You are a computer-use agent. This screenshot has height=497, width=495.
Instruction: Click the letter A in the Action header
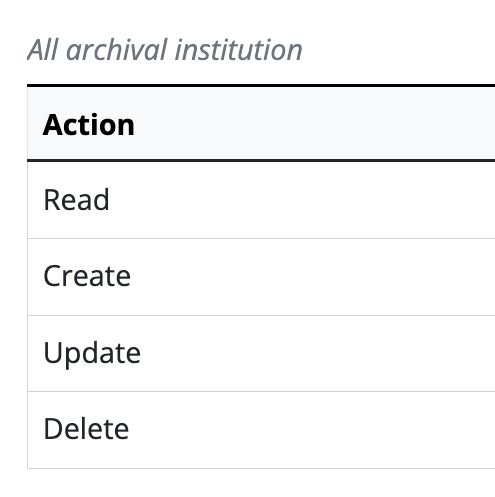tap(53, 125)
